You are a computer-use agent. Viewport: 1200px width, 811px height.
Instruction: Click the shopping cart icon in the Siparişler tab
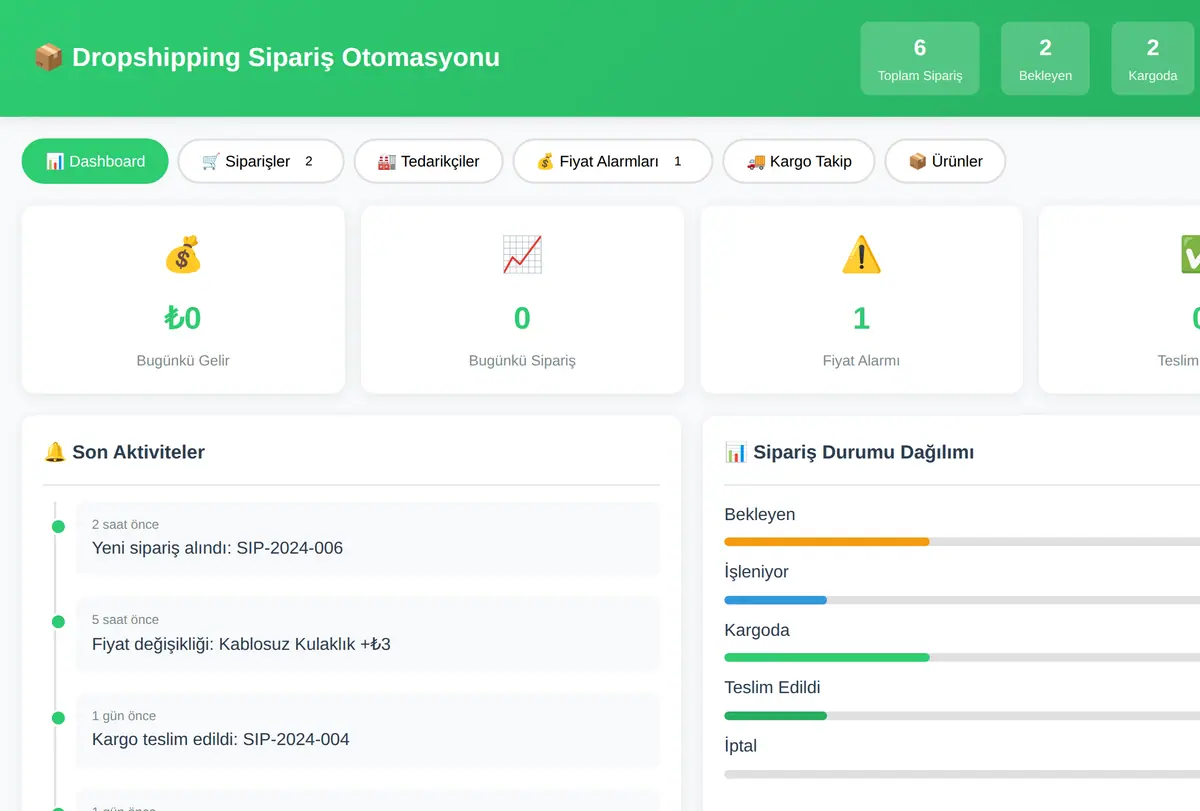pos(211,161)
